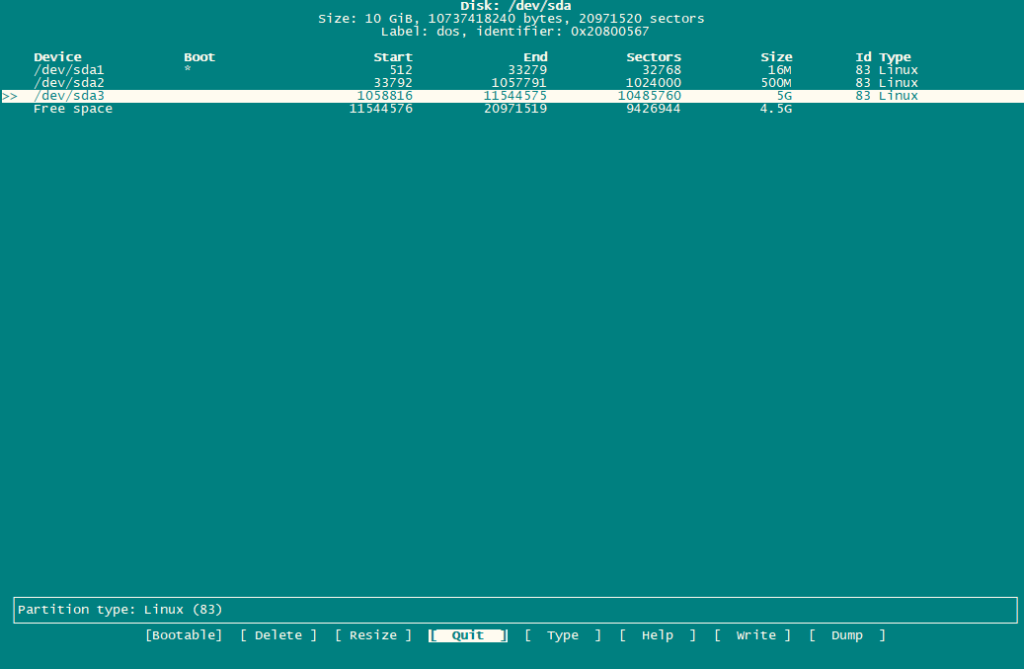Click the 4.5G free space size value

point(775,109)
